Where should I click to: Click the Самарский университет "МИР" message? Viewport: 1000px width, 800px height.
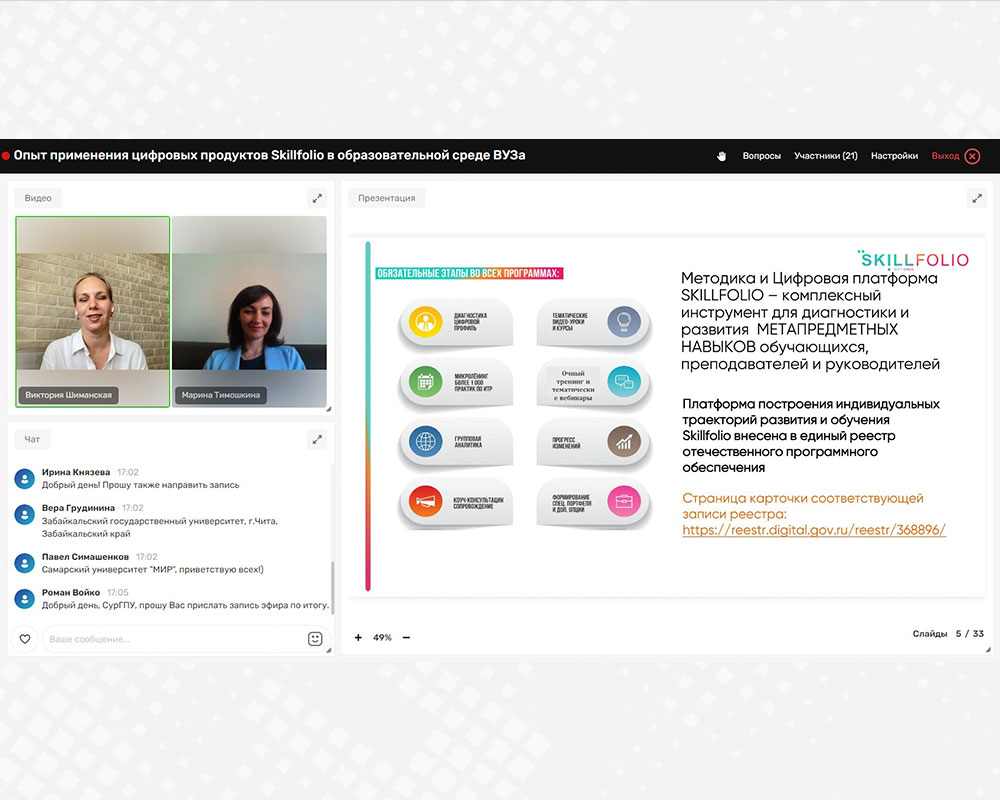[152, 570]
